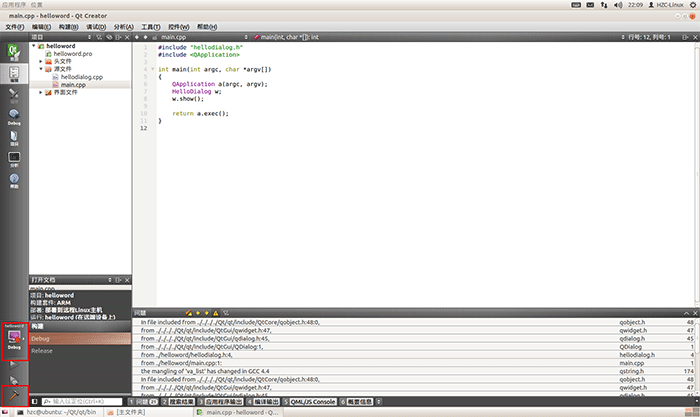
Task: Go forward in editor history
Action: click(146, 37)
